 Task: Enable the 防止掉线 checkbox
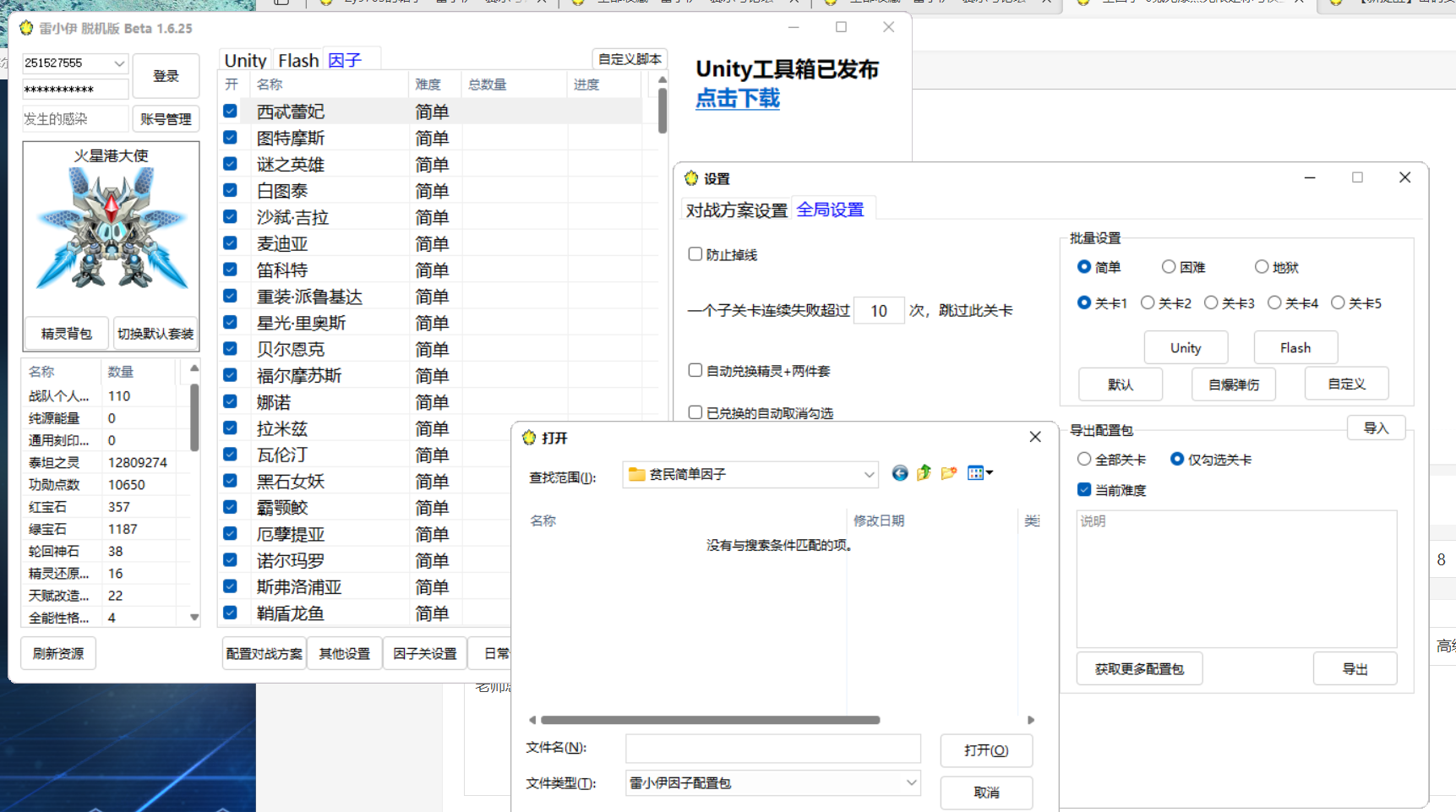695,253
